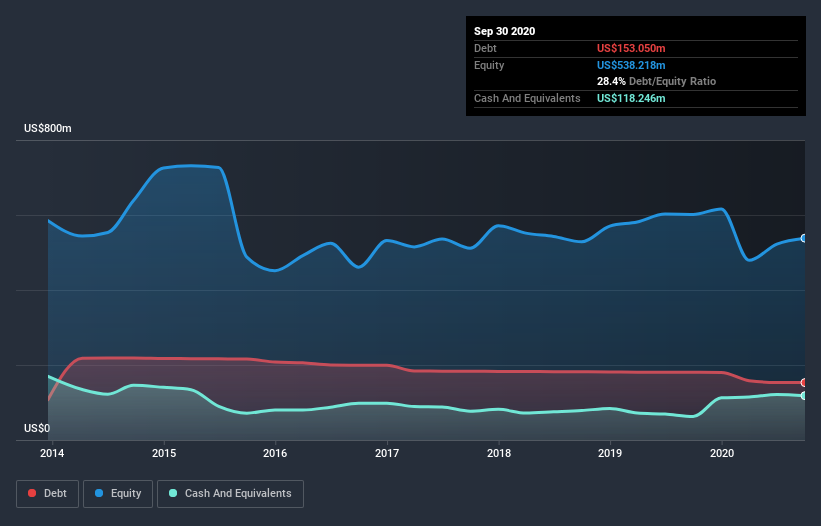Click the 2017 x-axis label
This screenshot has height=526, width=821.
click(387, 453)
